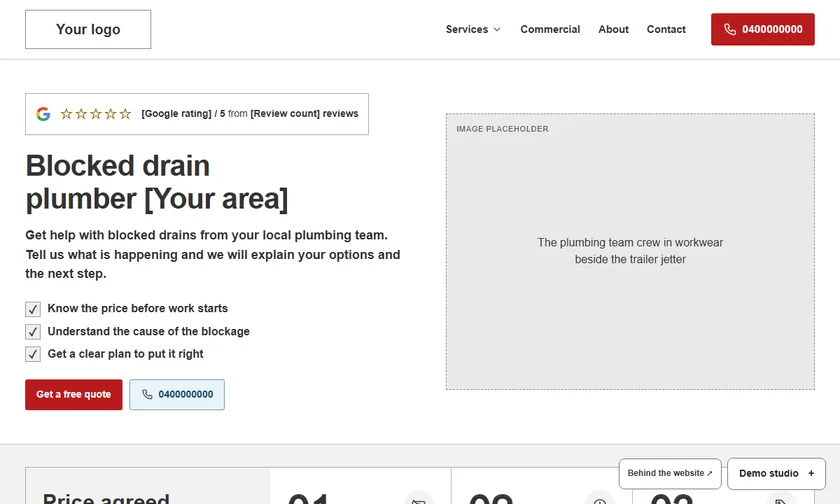Open the Behind the website link
Image resolution: width=840 pixels, height=504 pixels.
[x=670, y=473]
